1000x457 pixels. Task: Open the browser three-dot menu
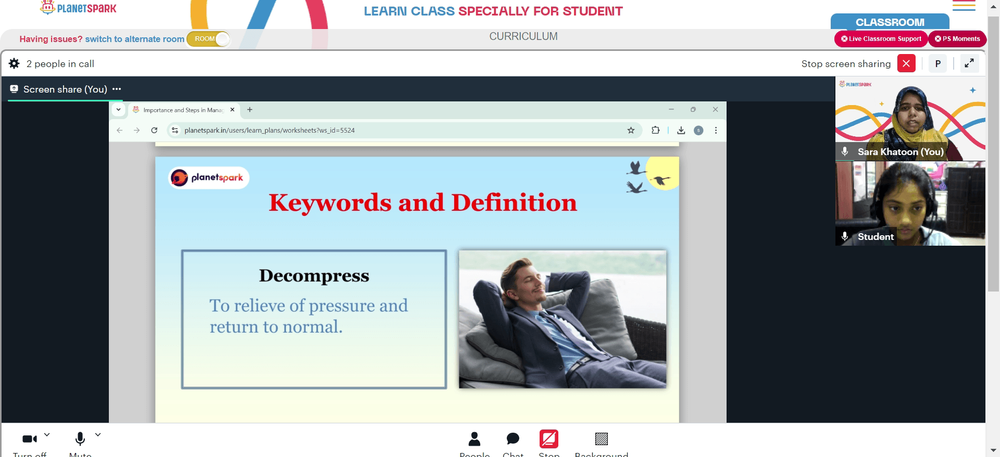click(x=716, y=130)
